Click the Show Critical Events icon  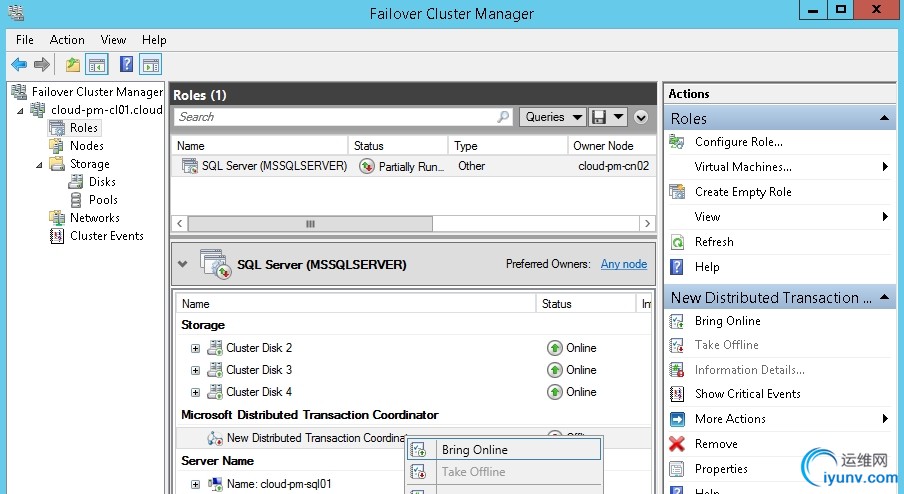pyautogui.click(x=677, y=394)
